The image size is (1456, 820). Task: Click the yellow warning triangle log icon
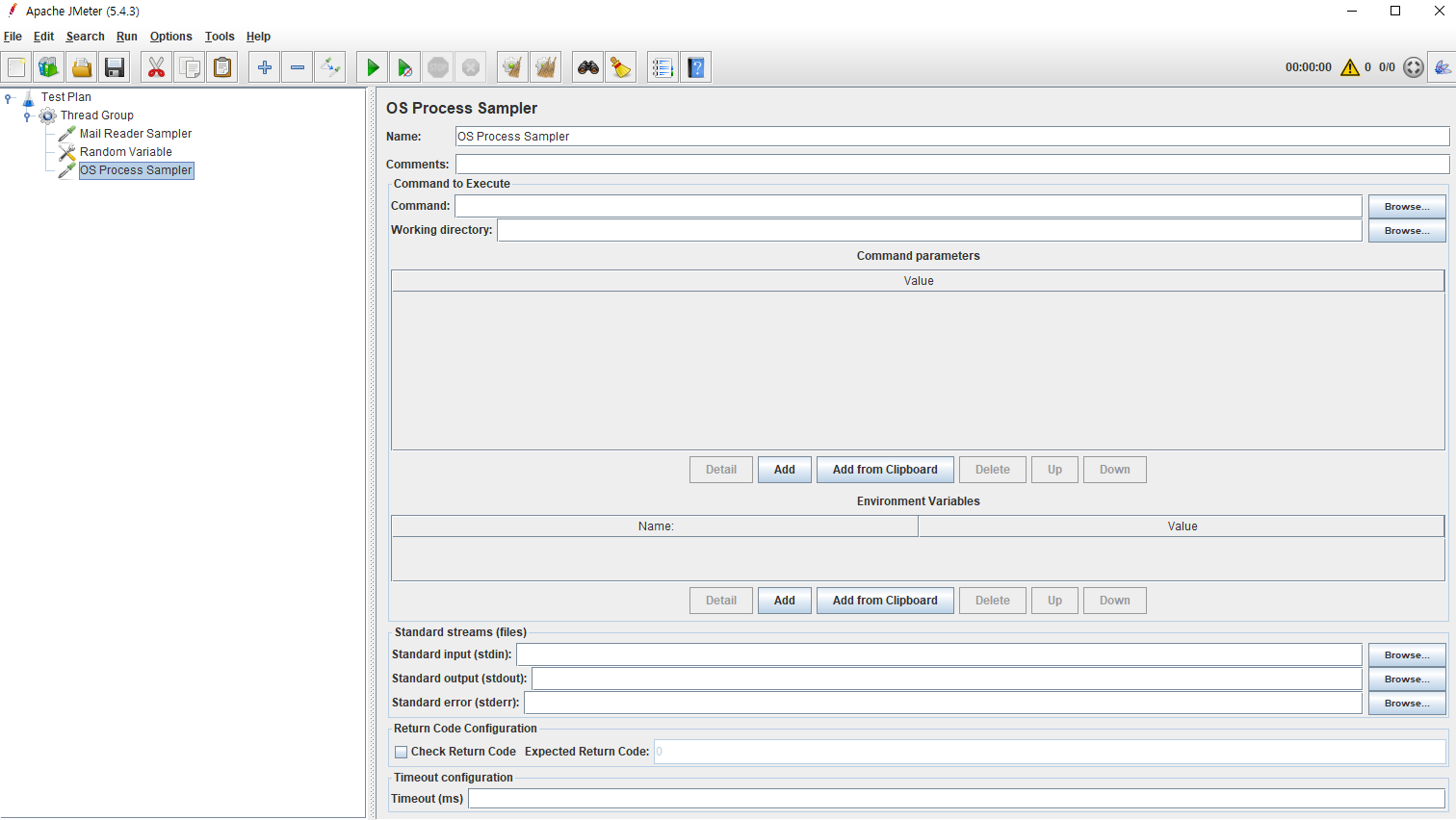point(1350,67)
